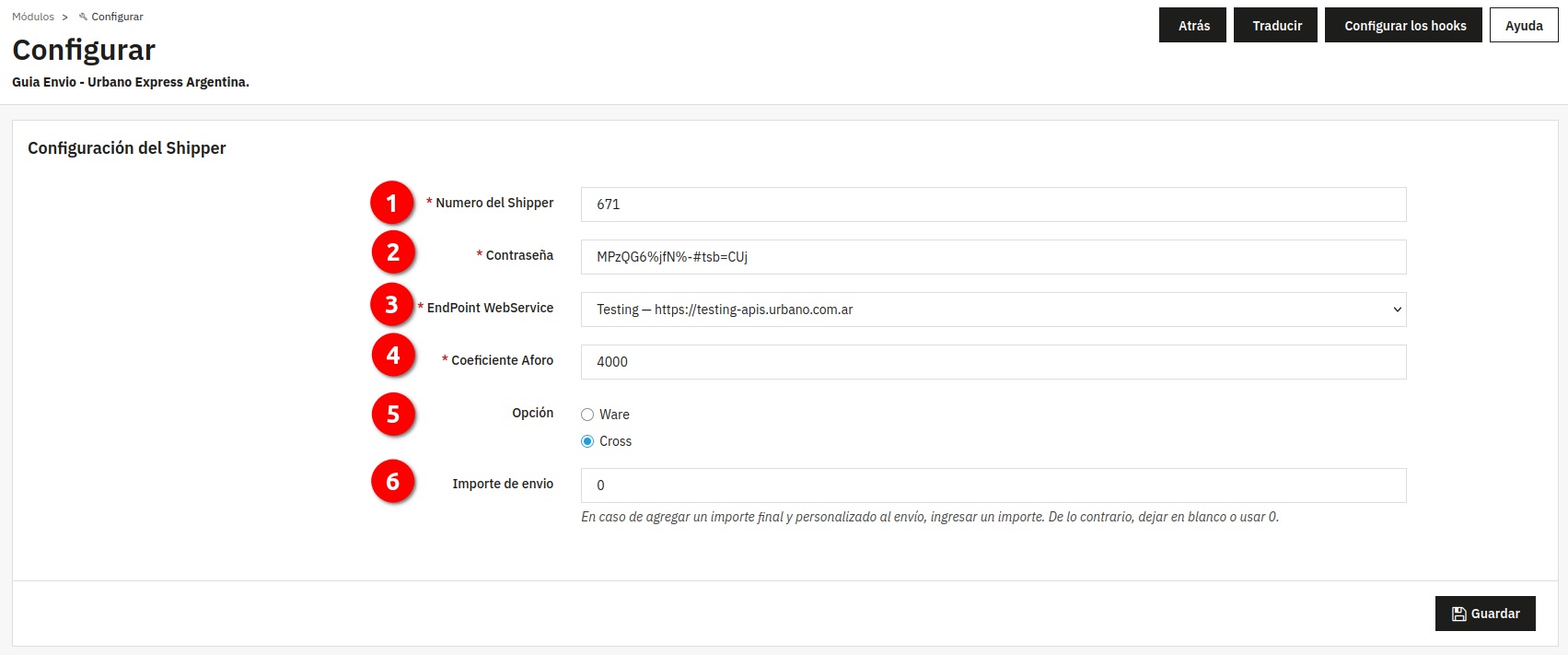The image size is (1568, 655).
Task: Click the red number 6 step badge
Action: 393,482
